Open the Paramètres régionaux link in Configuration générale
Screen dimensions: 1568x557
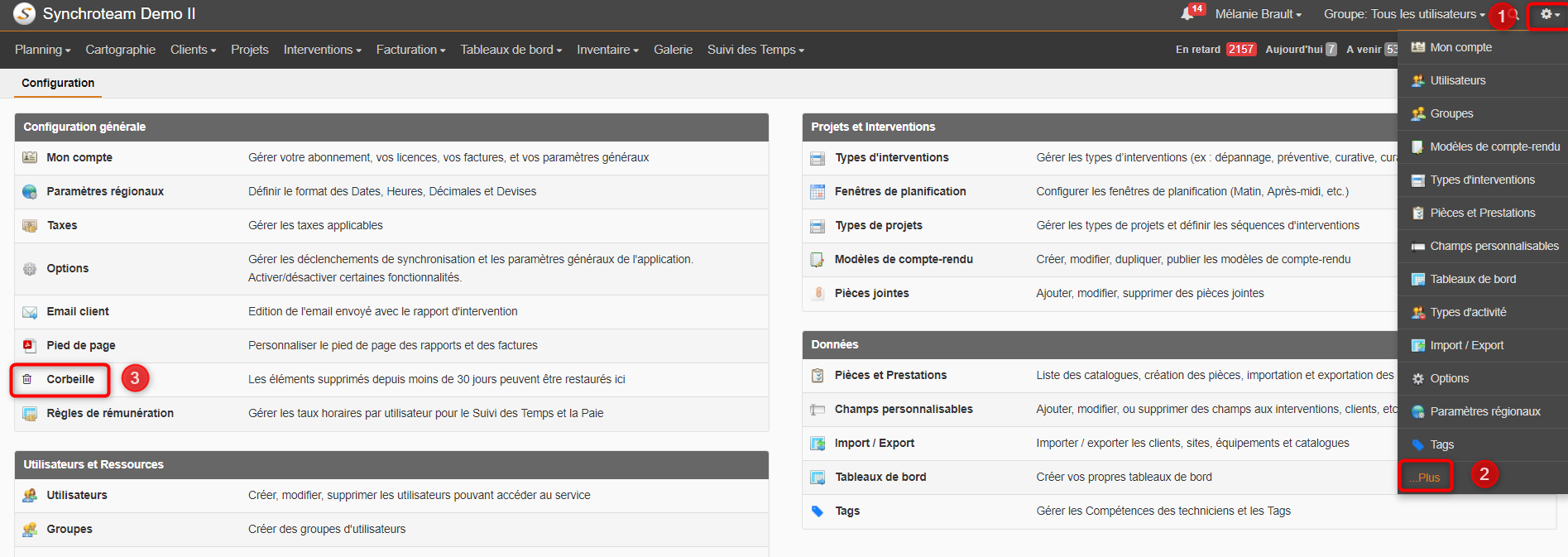click(105, 191)
